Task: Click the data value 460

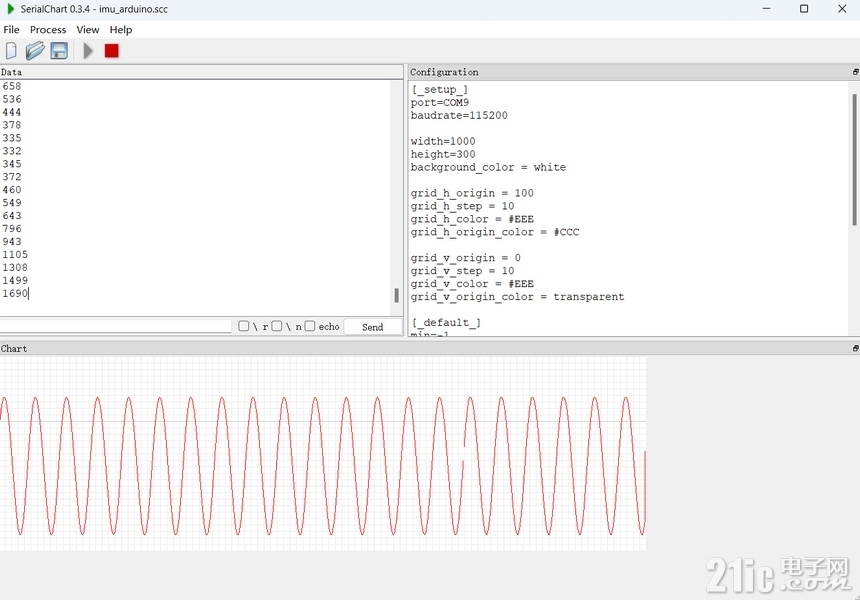Action: (12, 190)
